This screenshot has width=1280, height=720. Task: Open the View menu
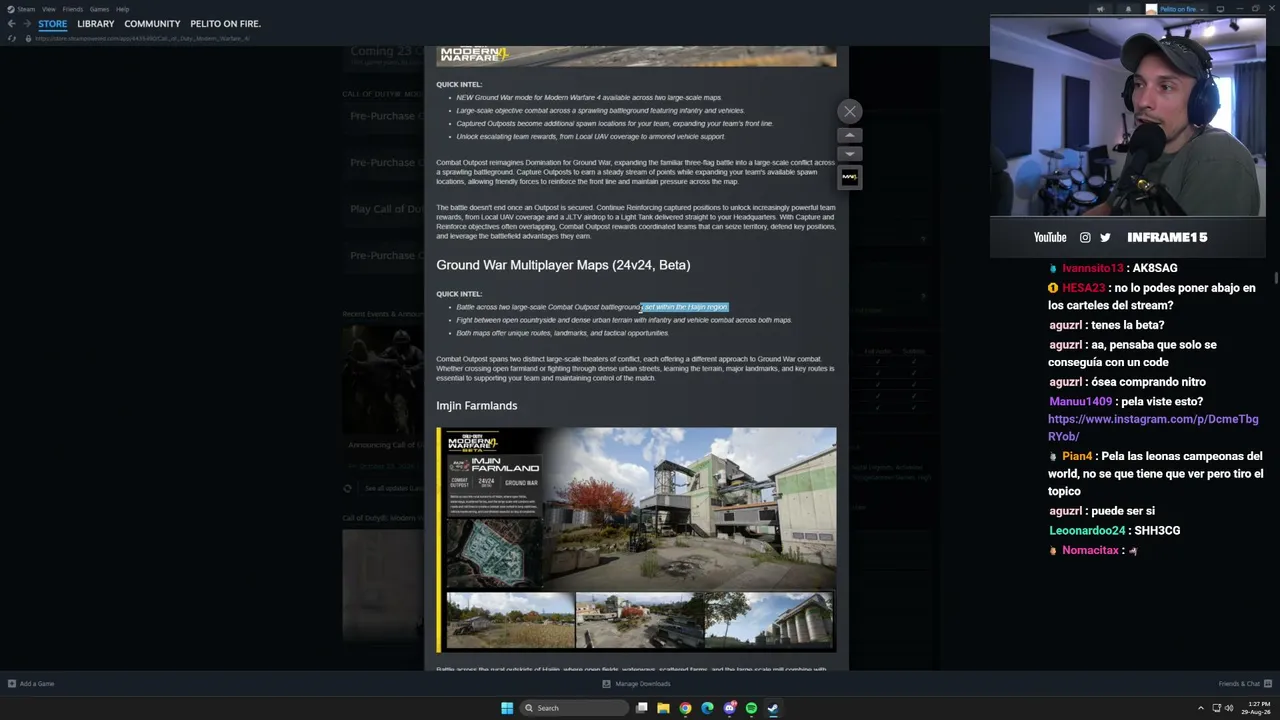click(x=48, y=9)
